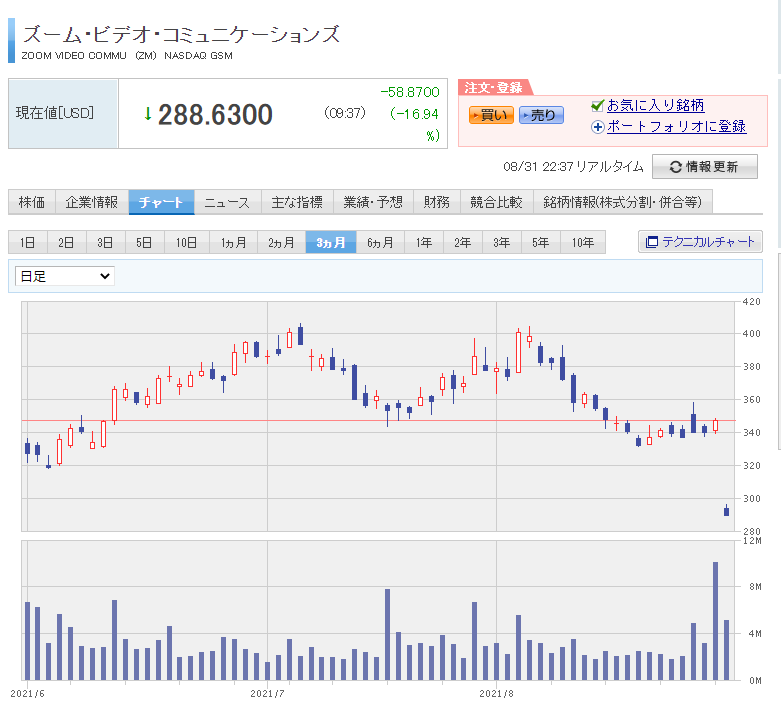Open the 主な指標 tab
The height and width of the screenshot is (704, 781).
point(297,202)
